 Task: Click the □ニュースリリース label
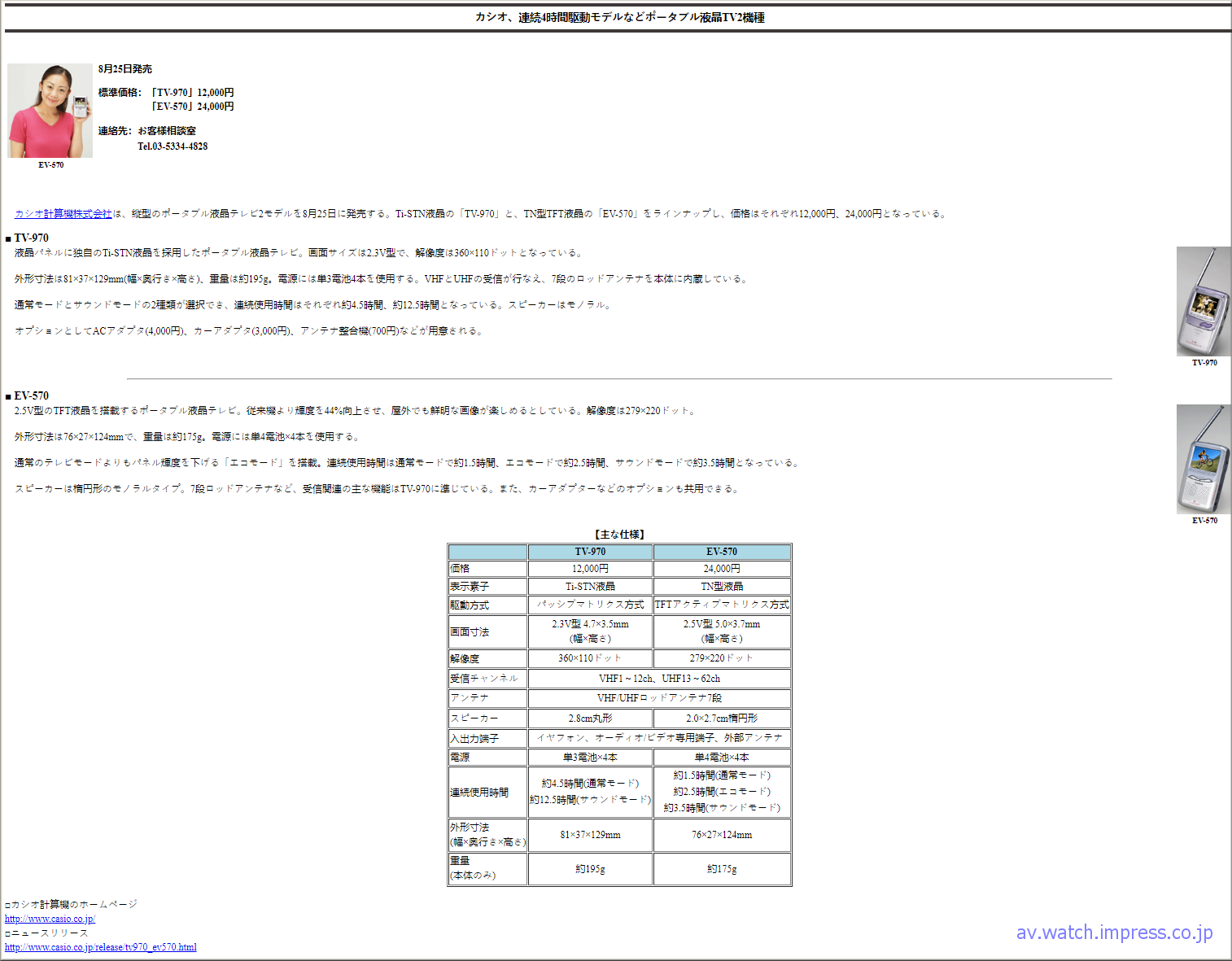[x=46, y=933]
